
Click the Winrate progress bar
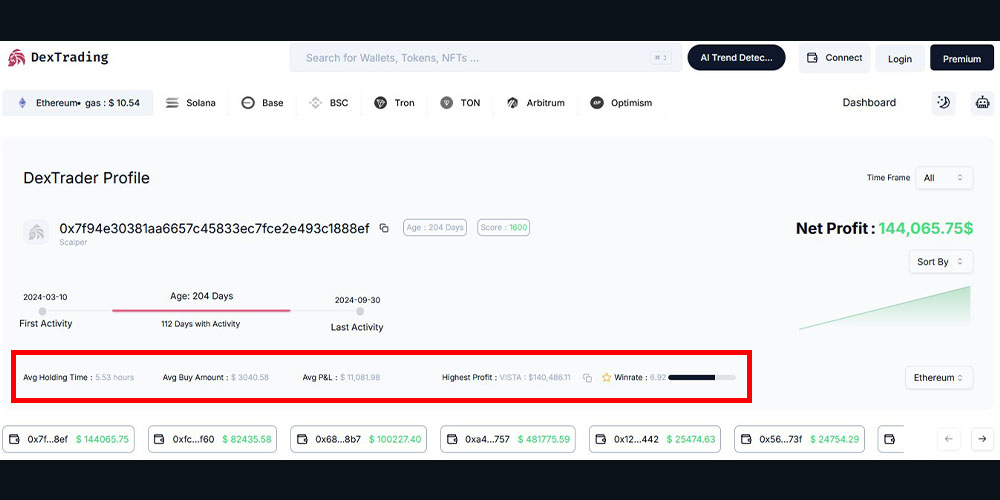(x=702, y=378)
